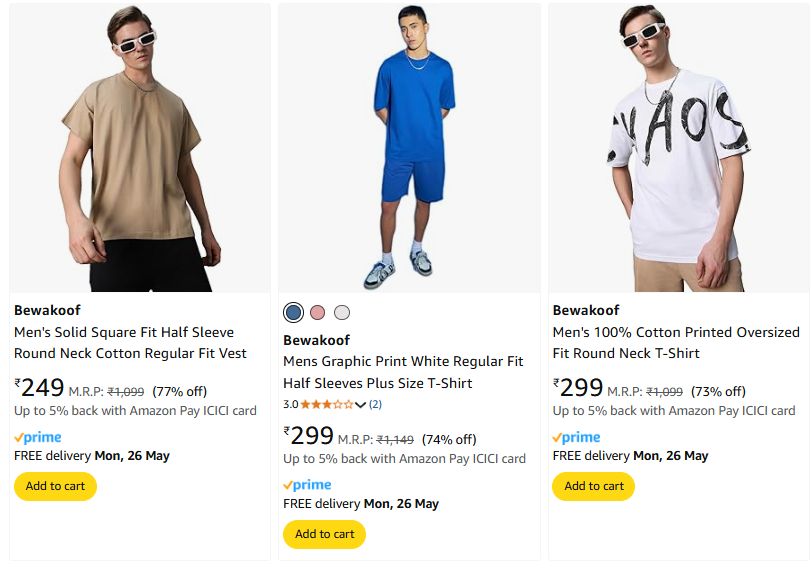Select the blue color swatch
This screenshot has width=812, height=563.
[293, 312]
